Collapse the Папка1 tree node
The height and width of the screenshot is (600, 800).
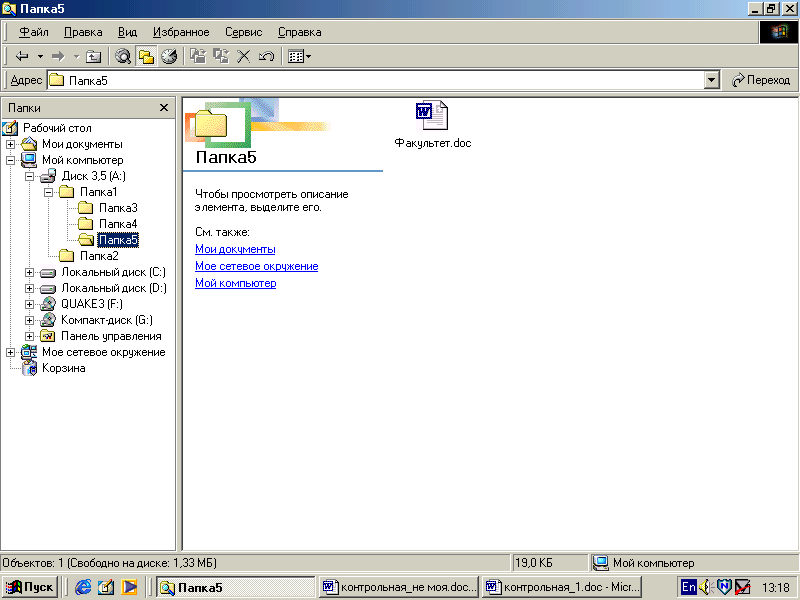48,192
